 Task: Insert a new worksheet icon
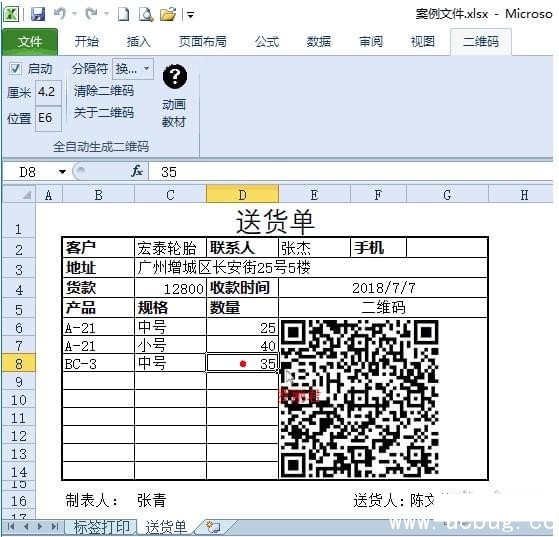coord(213,527)
